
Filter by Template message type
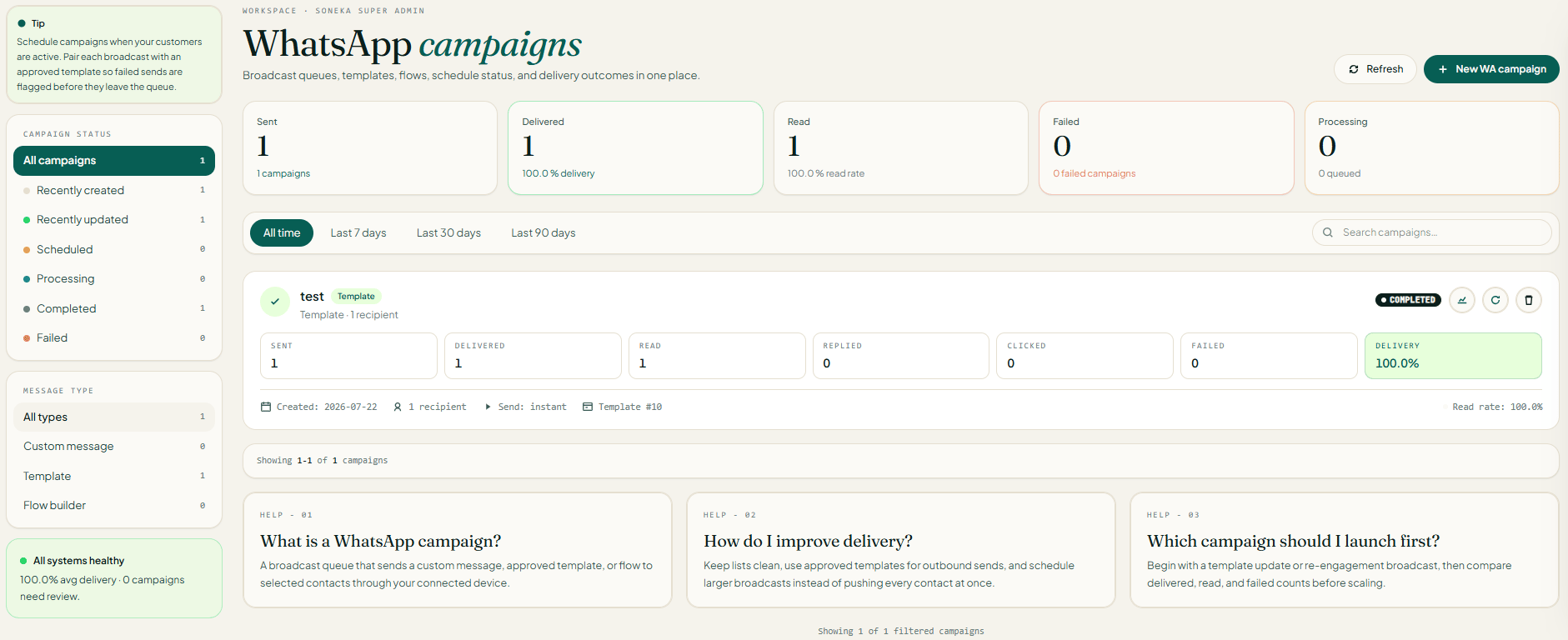(x=114, y=476)
